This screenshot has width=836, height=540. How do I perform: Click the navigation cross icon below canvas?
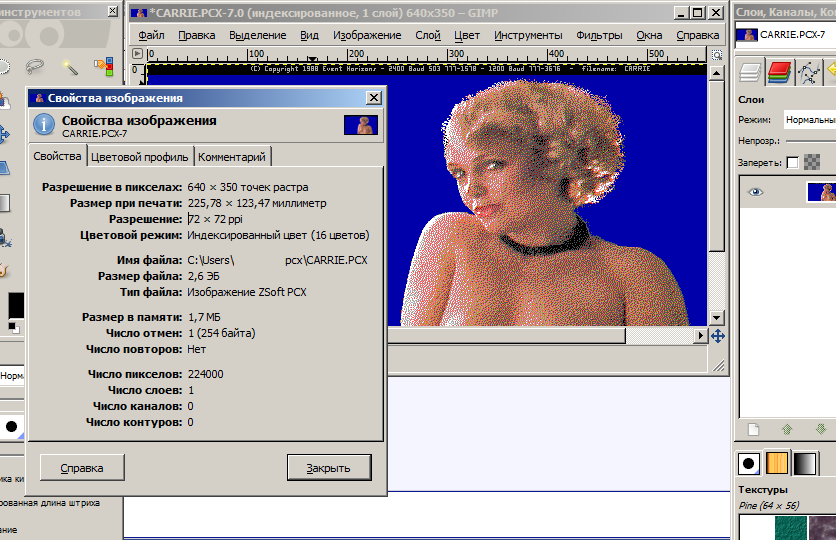718,336
